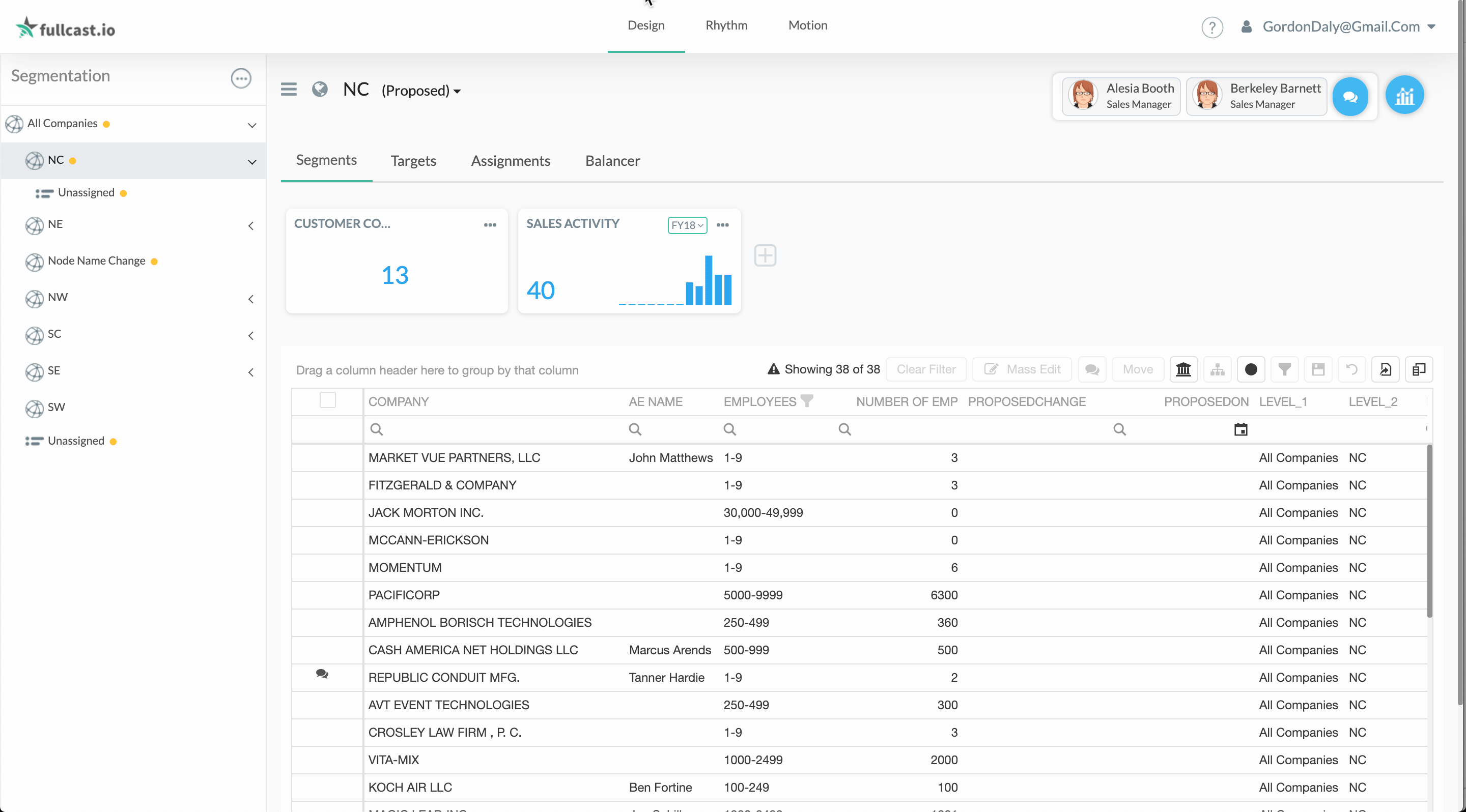Viewport: 1466px width, 812px height.
Task: Add a new metric card with plus
Action: (765, 255)
